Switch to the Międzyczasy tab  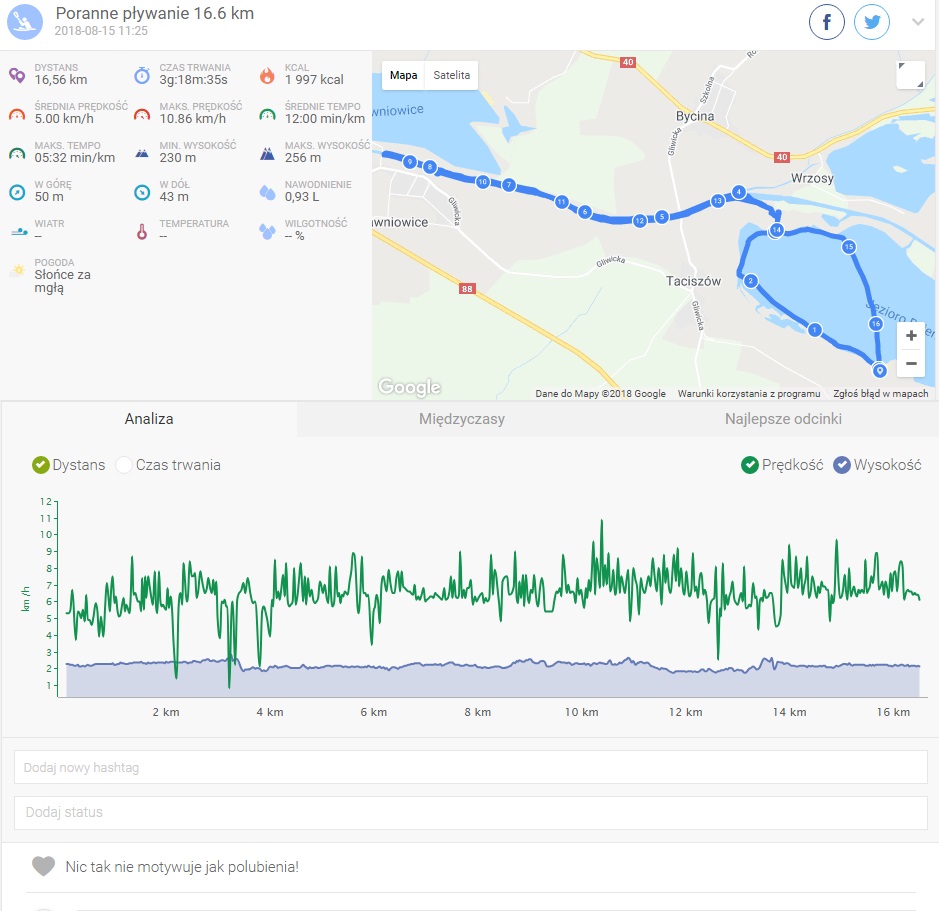(461, 419)
